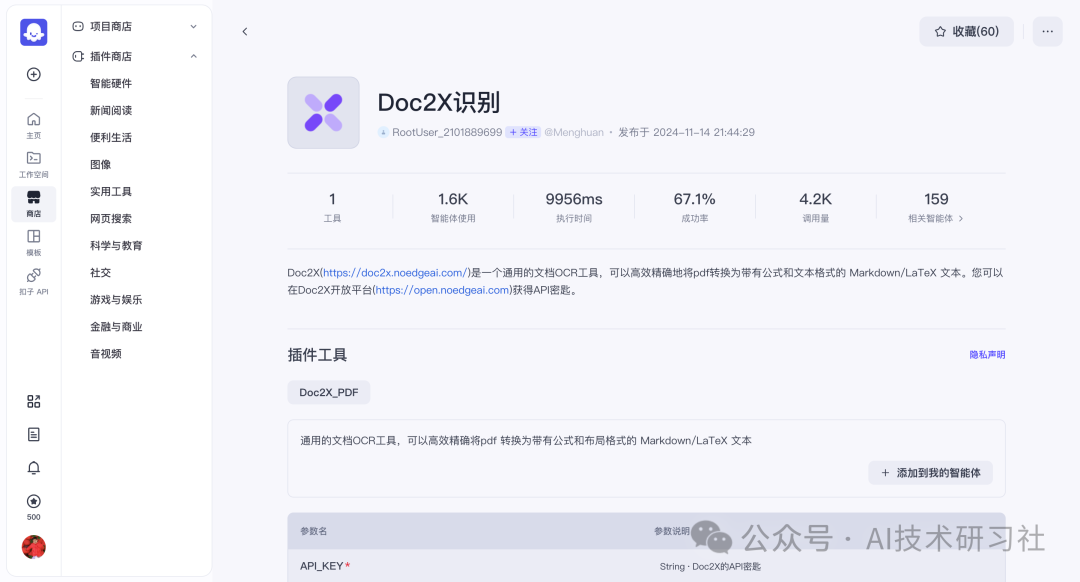Open the 模板 templates section

pos(33,239)
